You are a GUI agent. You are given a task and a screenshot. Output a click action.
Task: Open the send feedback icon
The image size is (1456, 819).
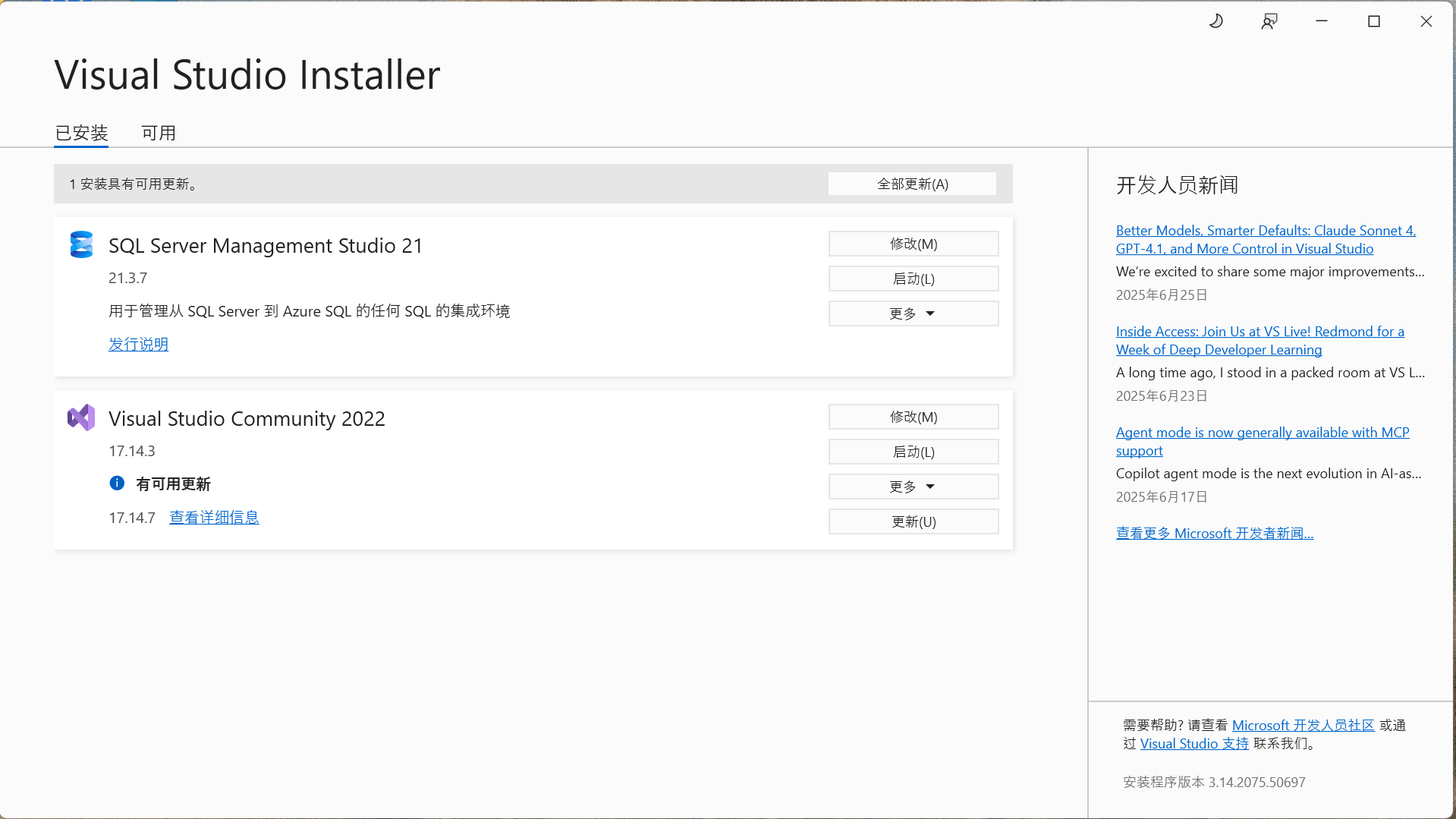tap(1269, 21)
